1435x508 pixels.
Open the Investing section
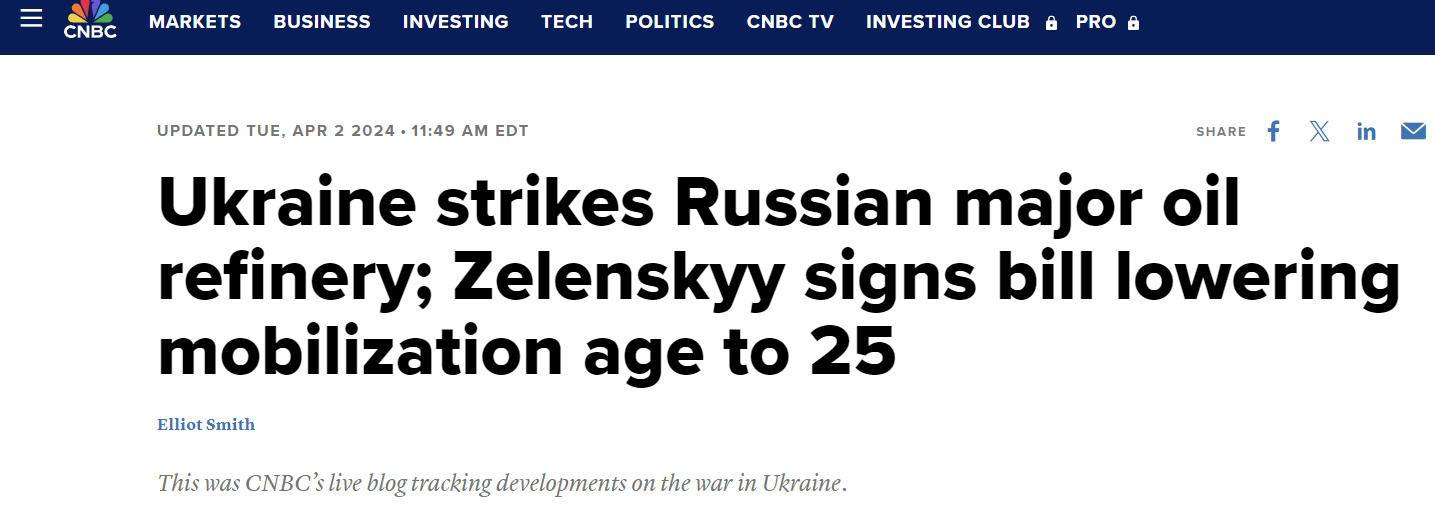(x=455, y=21)
